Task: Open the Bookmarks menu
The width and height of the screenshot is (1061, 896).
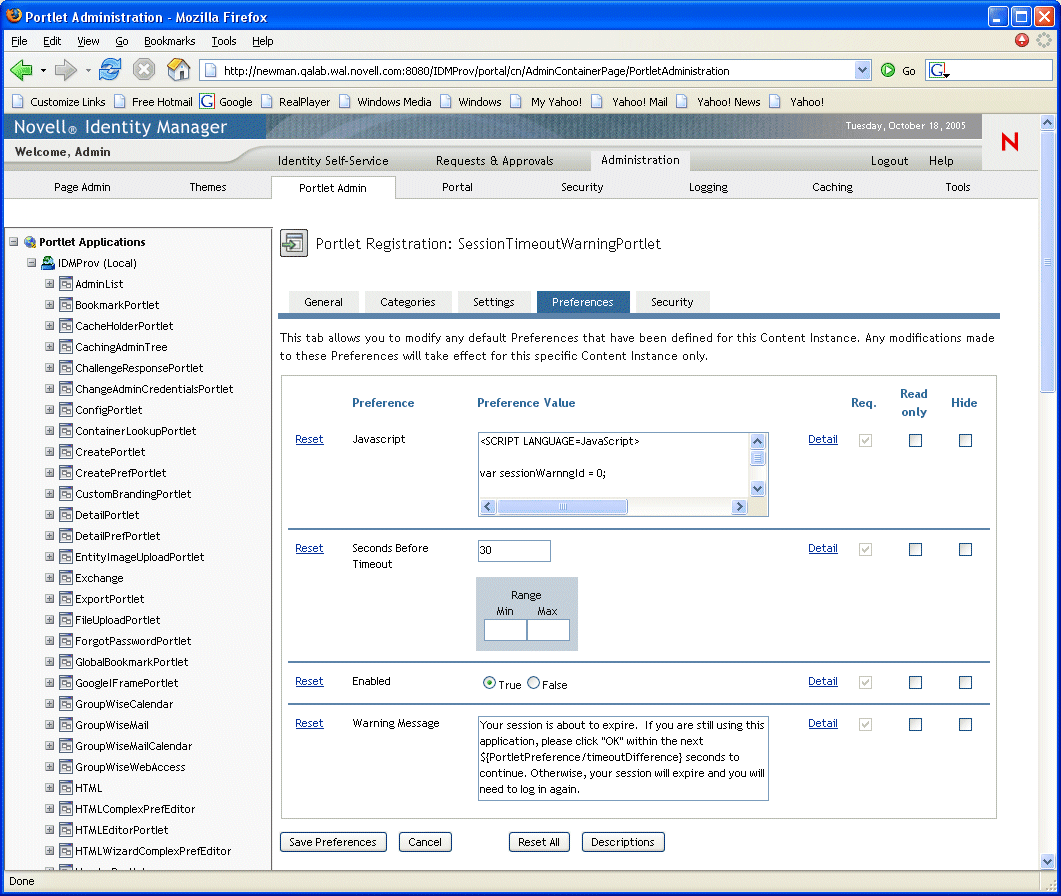Action: [169, 41]
